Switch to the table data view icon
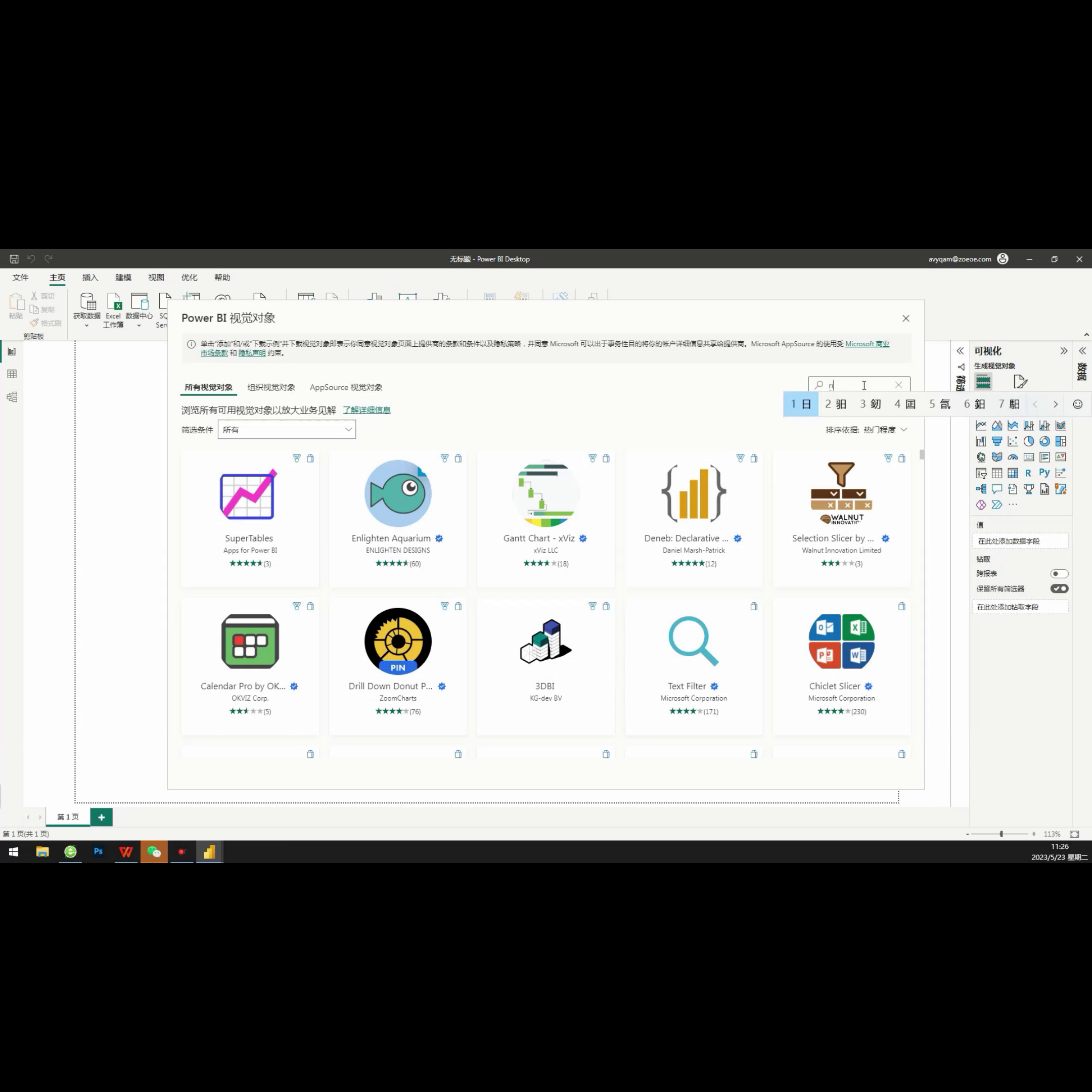 12,374
